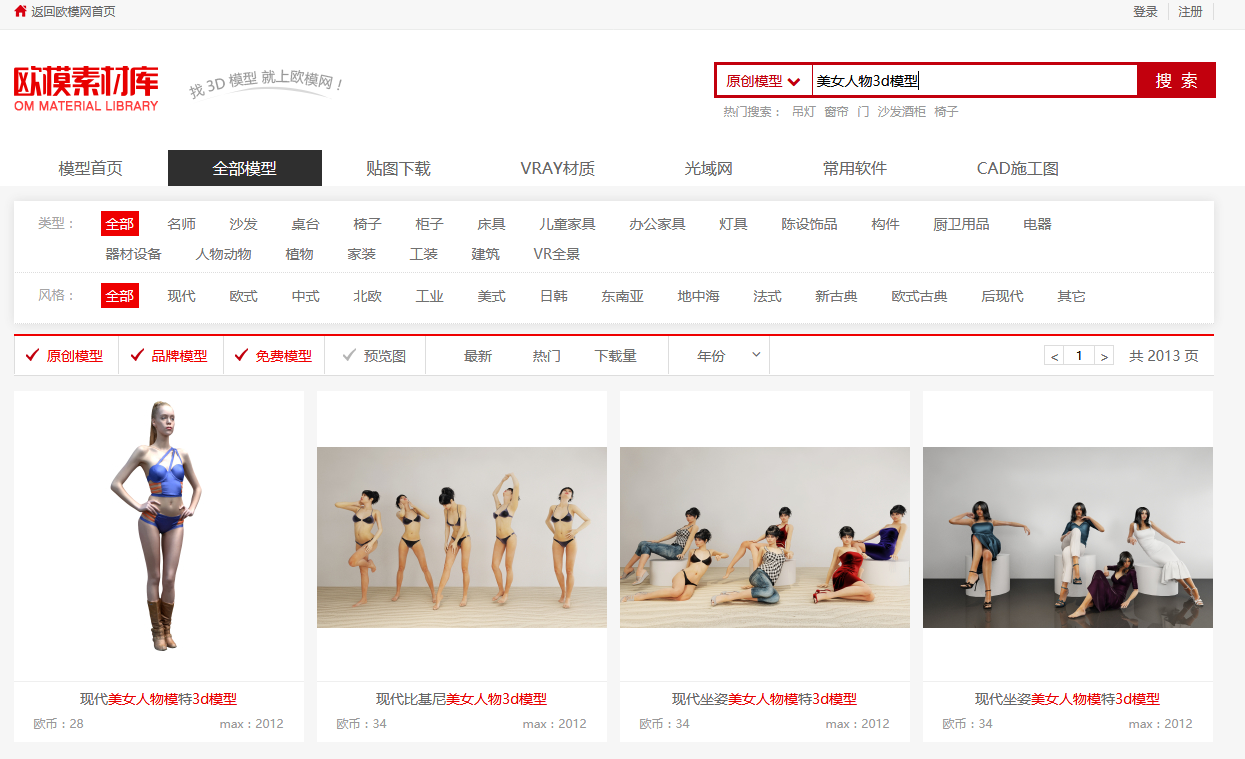Open the VRAY材质 tab
This screenshot has height=759, width=1245.
pyautogui.click(x=557, y=168)
